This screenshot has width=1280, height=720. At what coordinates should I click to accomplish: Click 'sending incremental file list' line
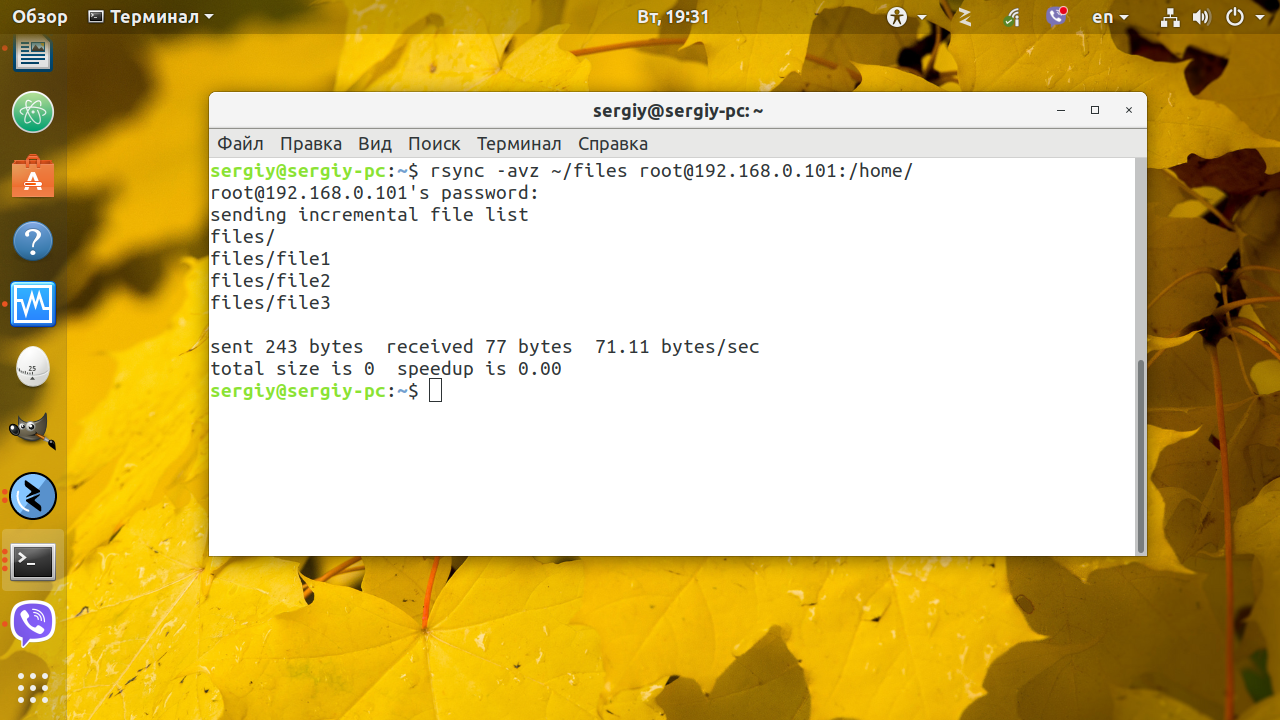coord(369,215)
